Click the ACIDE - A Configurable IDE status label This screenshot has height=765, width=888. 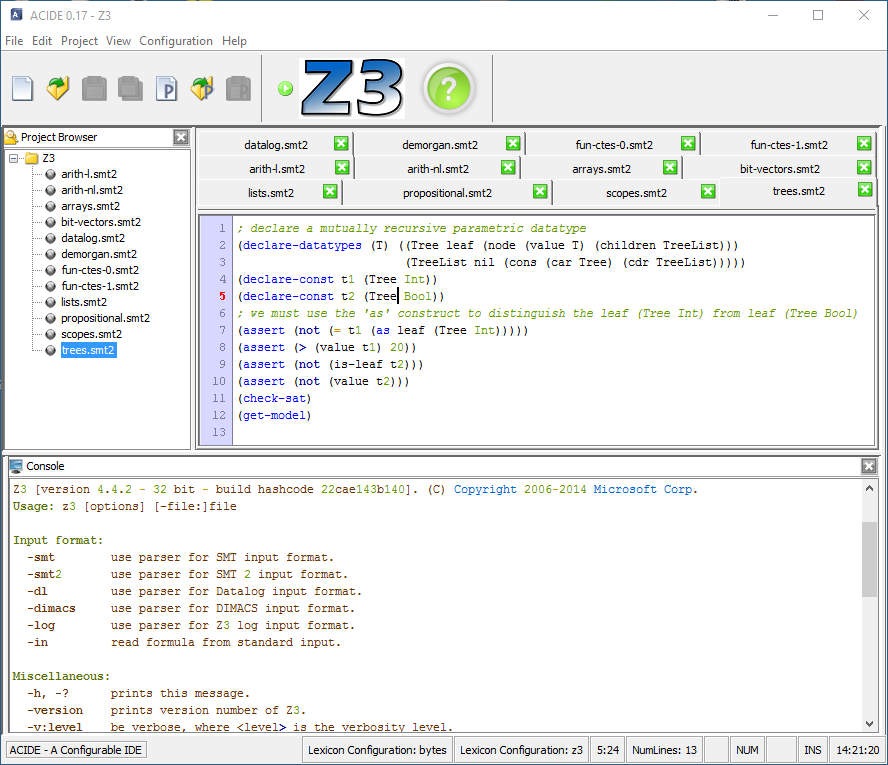coord(75,750)
